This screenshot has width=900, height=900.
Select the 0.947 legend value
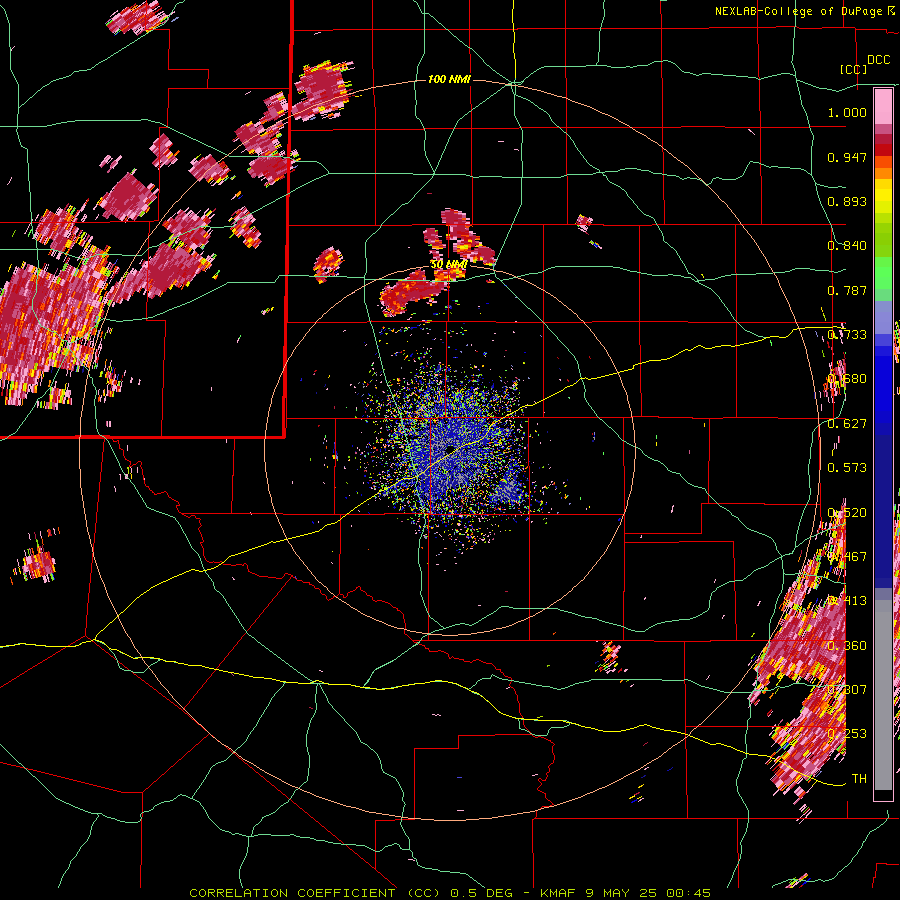[x=847, y=157]
